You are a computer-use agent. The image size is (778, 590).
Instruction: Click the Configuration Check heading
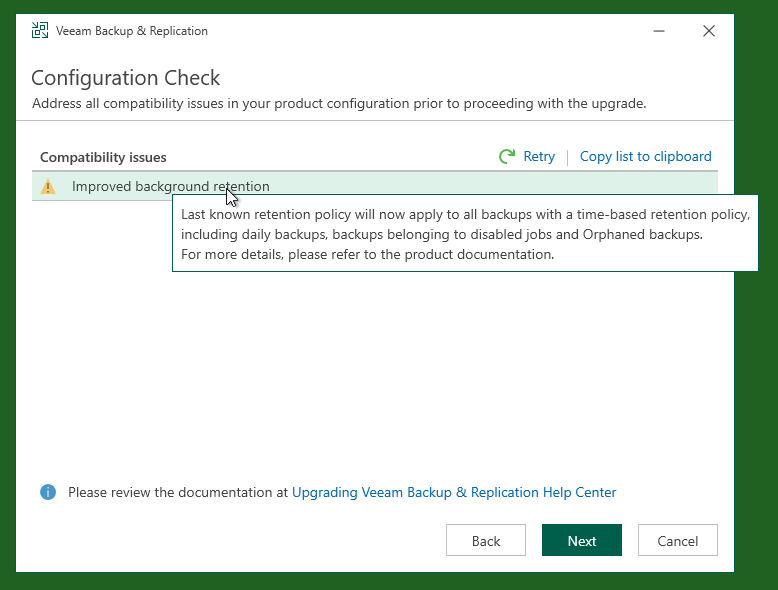click(x=126, y=78)
